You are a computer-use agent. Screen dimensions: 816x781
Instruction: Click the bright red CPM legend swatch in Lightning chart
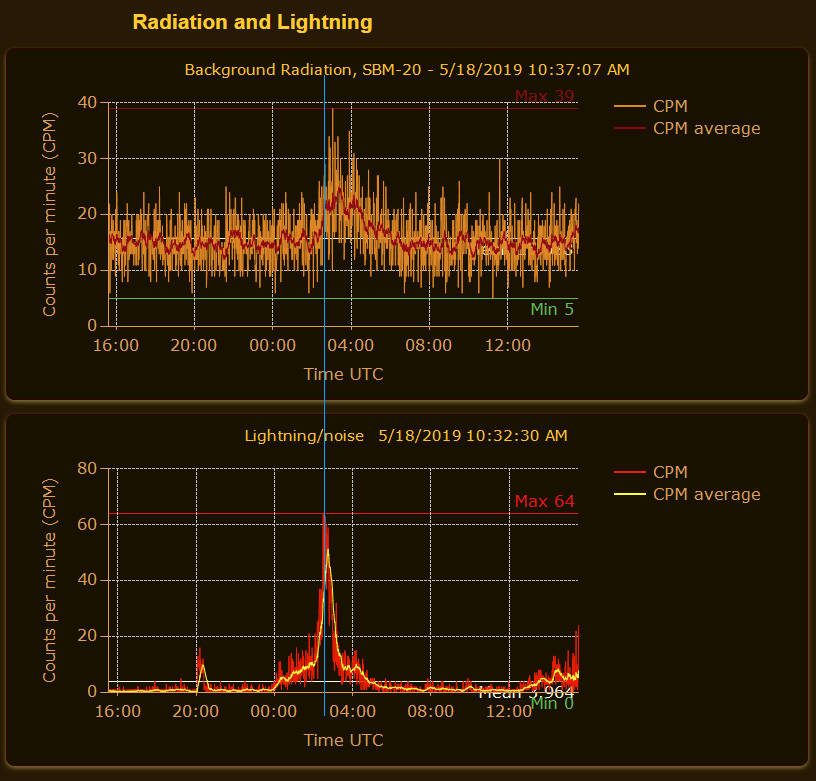pyautogui.click(x=630, y=472)
